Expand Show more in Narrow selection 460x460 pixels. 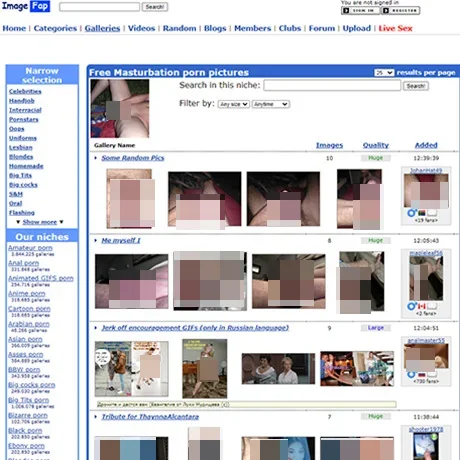pos(40,222)
